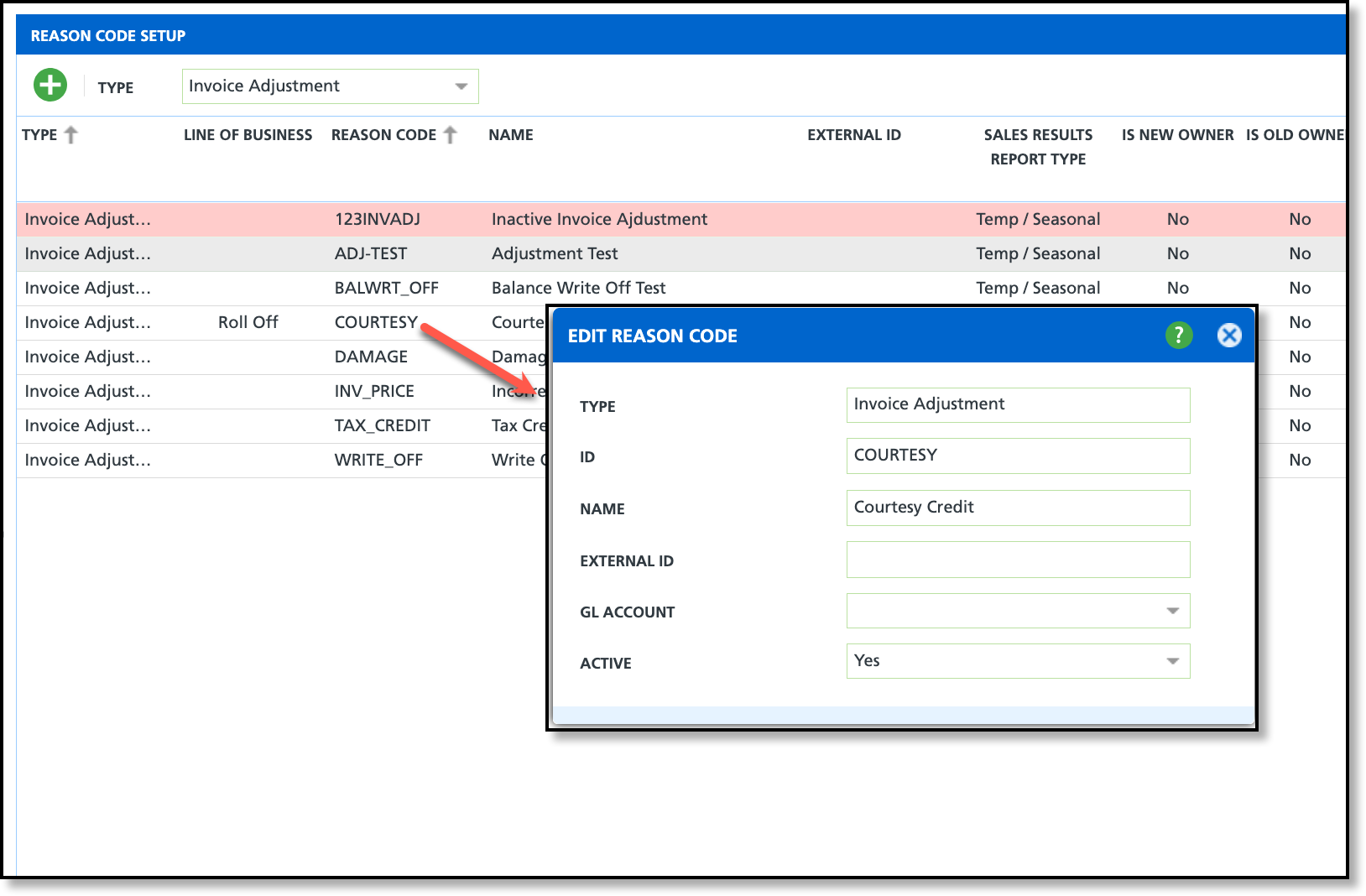1366x896 pixels.
Task: Click Is Old Owner No in BALWRT_OFF row
Action: 1300,288
